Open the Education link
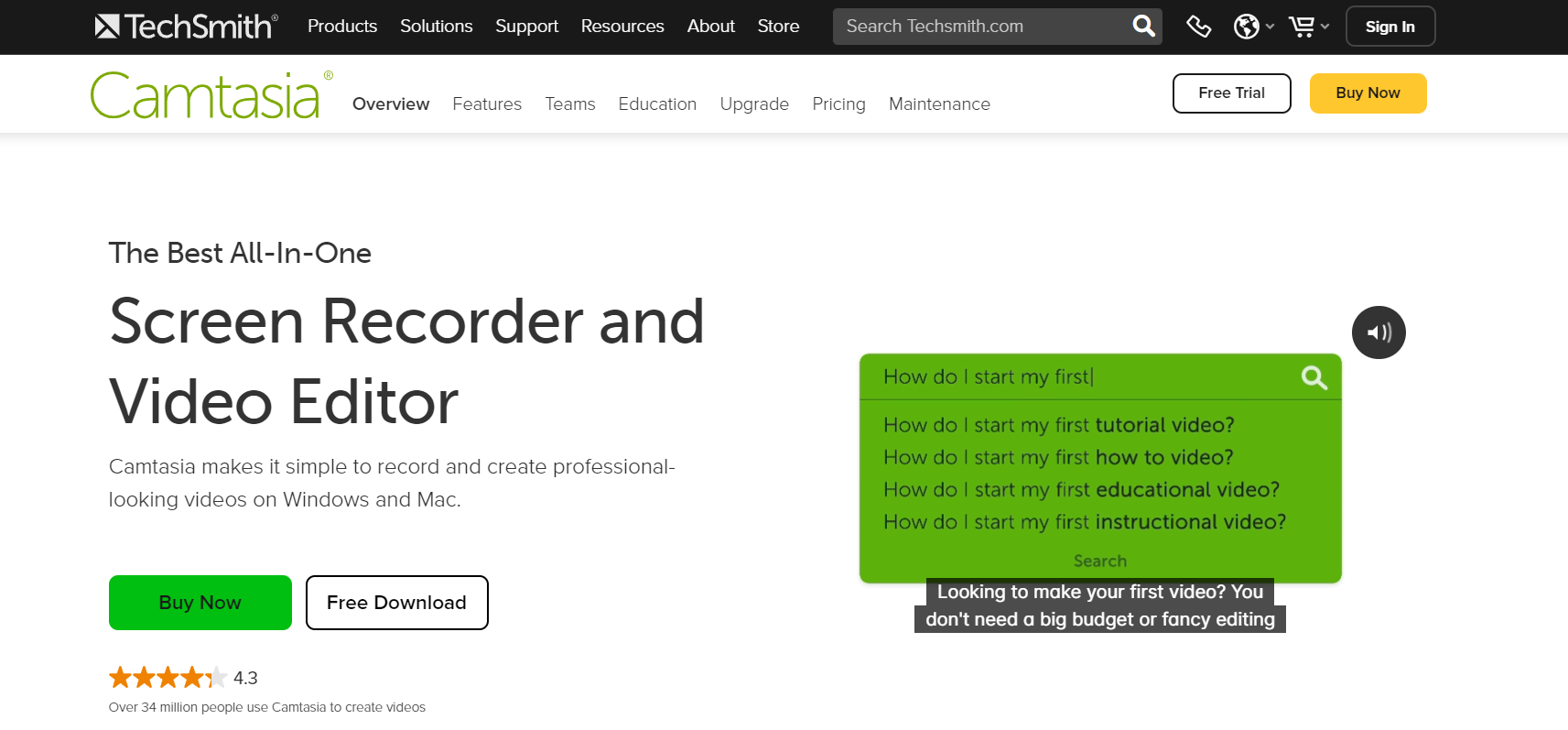Viewport: 1568px width, 730px height. (657, 104)
